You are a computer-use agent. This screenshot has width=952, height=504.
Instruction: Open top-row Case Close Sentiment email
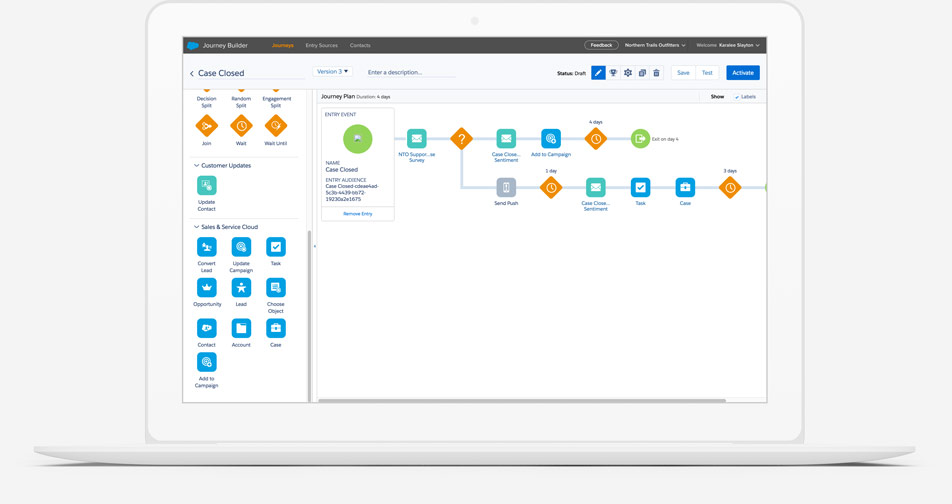coord(506,138)
